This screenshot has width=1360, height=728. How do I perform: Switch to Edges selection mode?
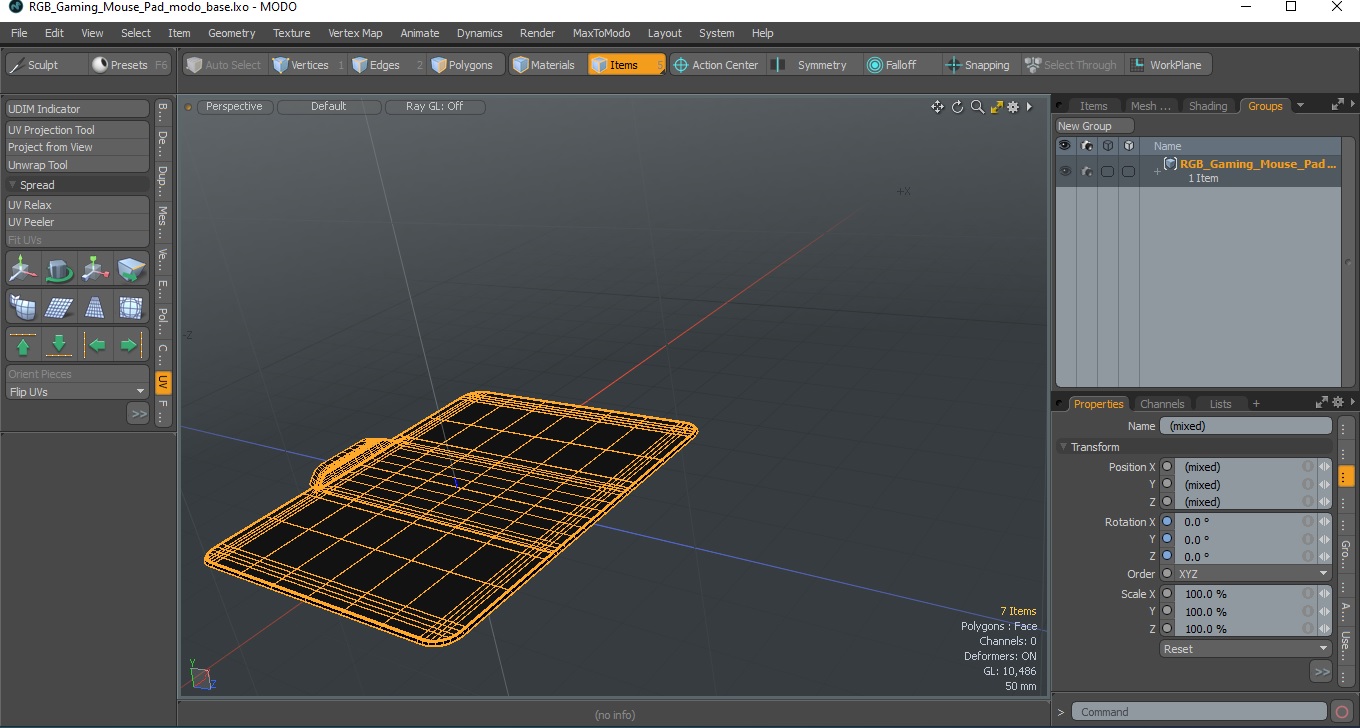(387, 65)
